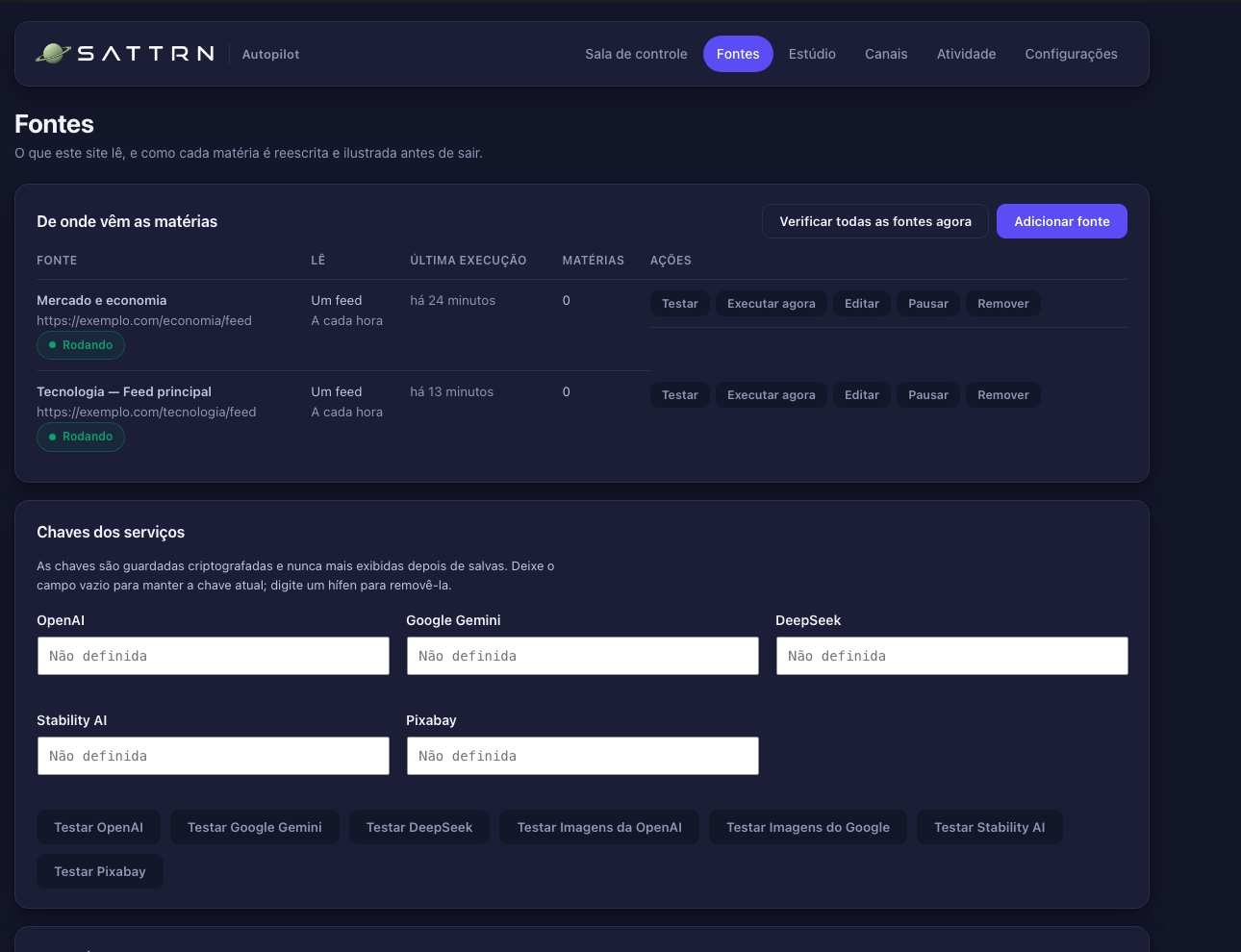Click the ÚLTIMA EXECUÇÃO column header
The height and width of the screenshot is (952, 1241).
click(469, 261)
